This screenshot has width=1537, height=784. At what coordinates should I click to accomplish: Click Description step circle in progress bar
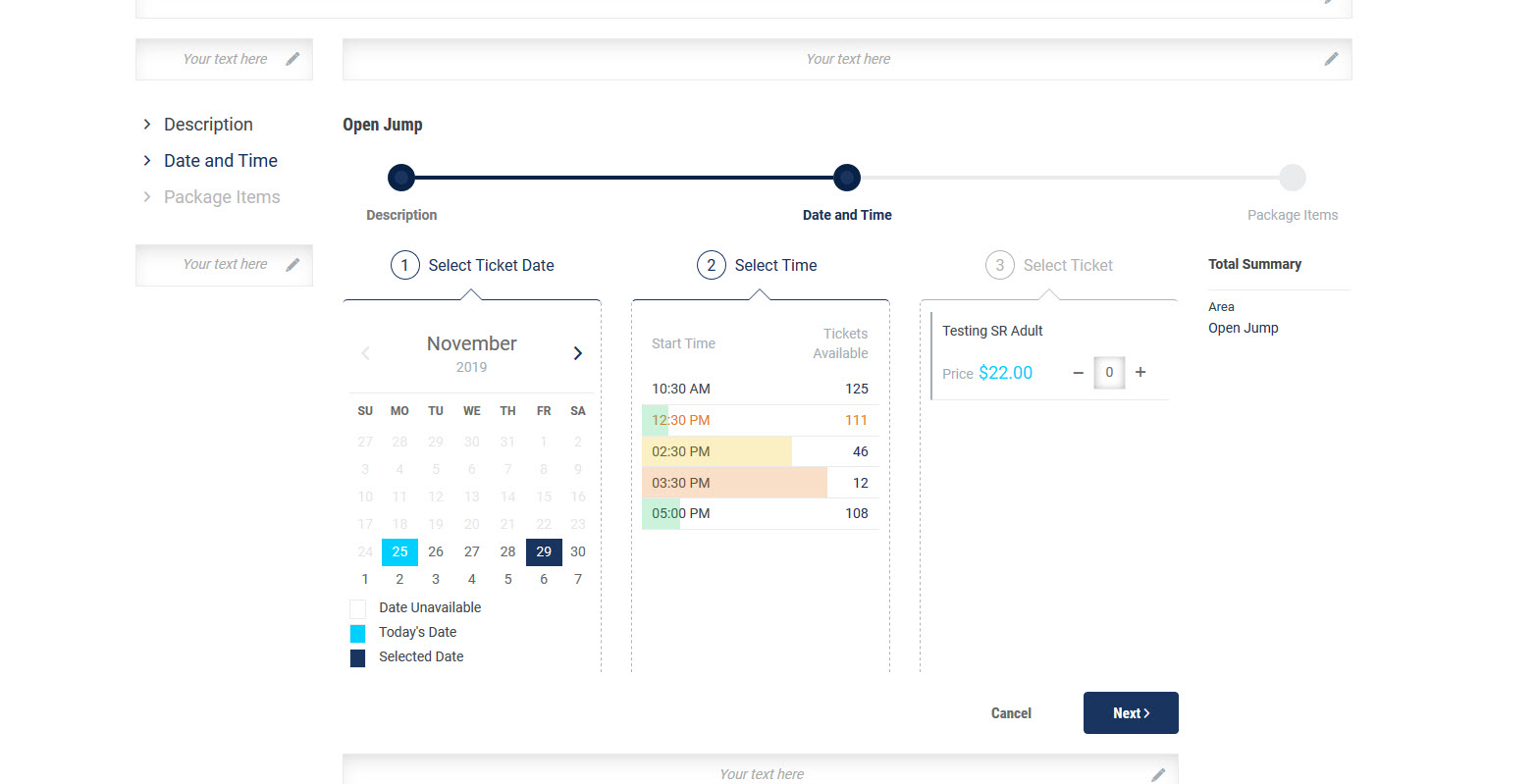click(x=401, y=178)
